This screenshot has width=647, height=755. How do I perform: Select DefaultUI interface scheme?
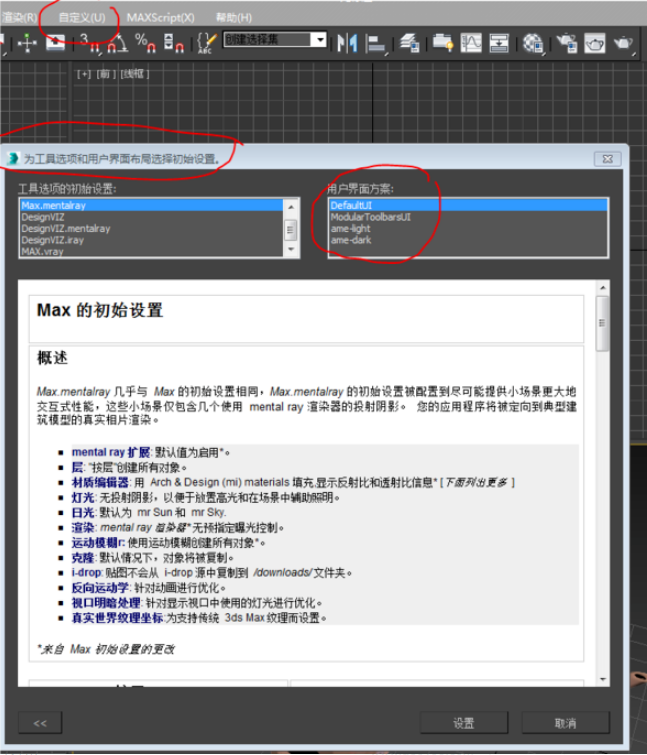(468, 206)
